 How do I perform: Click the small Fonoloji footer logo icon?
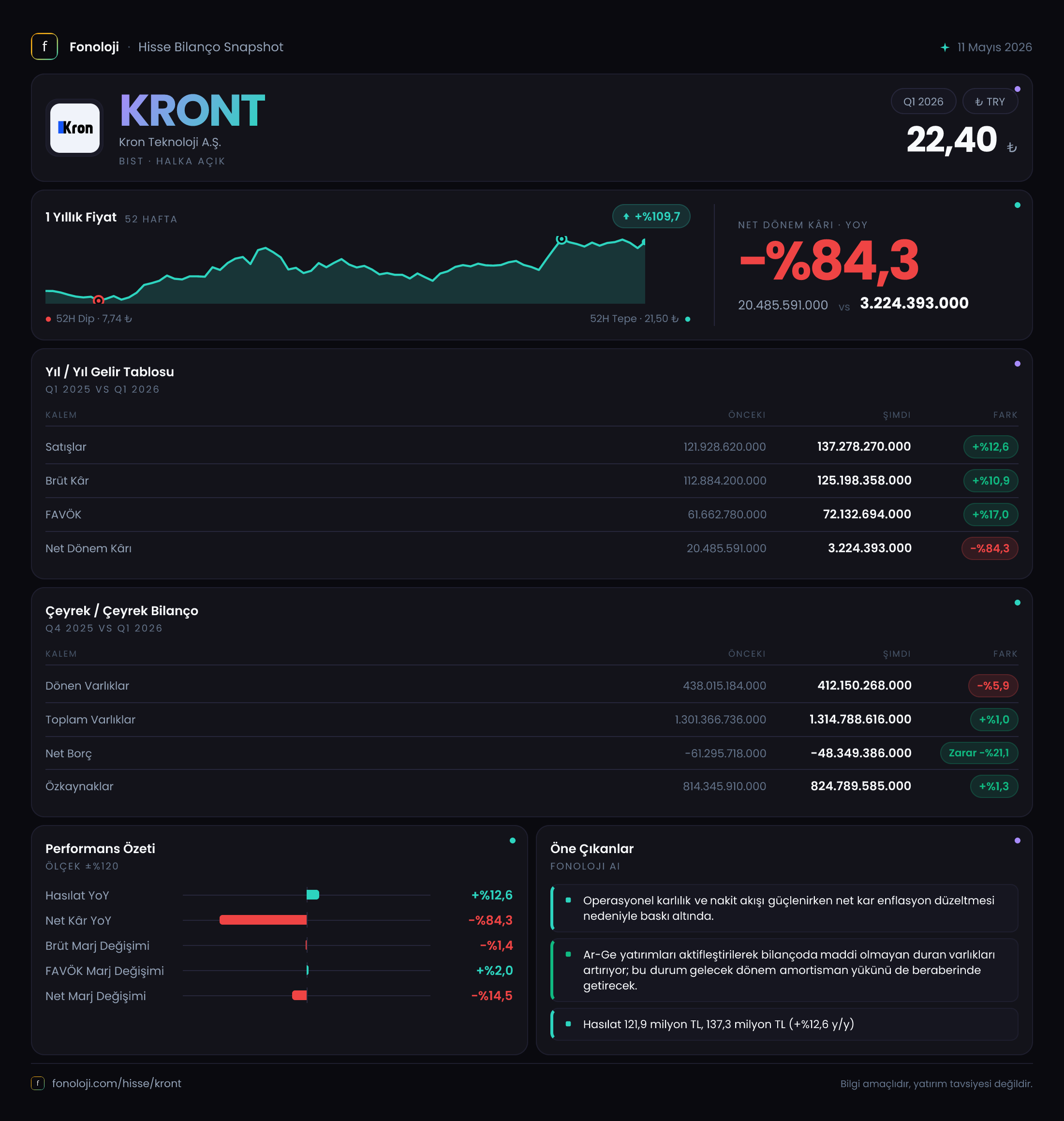click(x=37, y=1083)
